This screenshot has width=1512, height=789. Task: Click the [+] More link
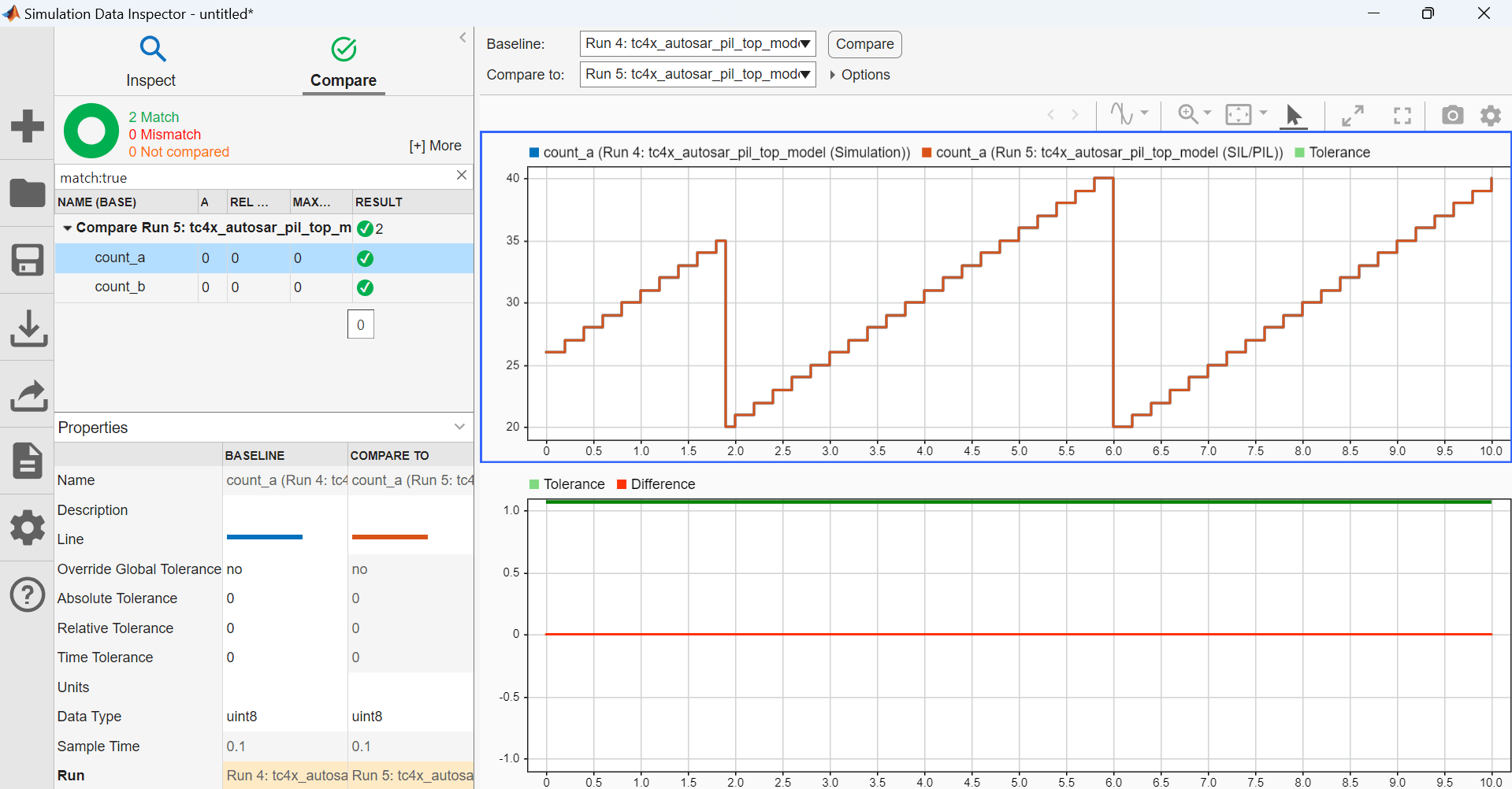435,146
